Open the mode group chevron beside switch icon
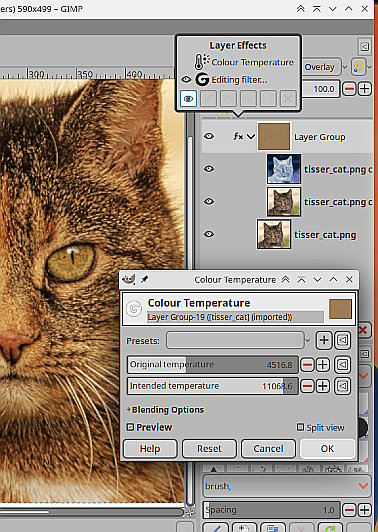Image resolution: width=378 pixels, height=532 pixels. (370, 67)
